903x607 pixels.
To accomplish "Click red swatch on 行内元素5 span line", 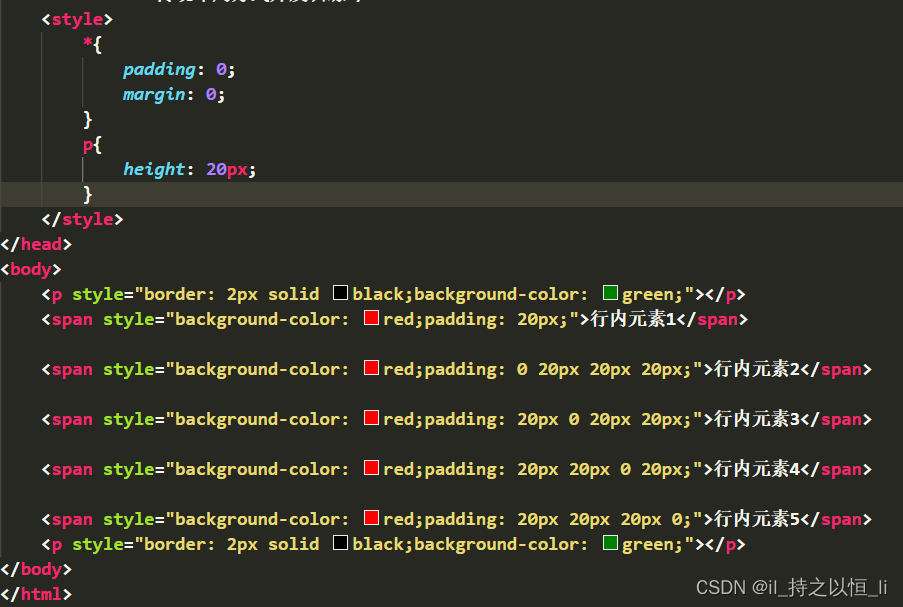I will click(371, 518).
